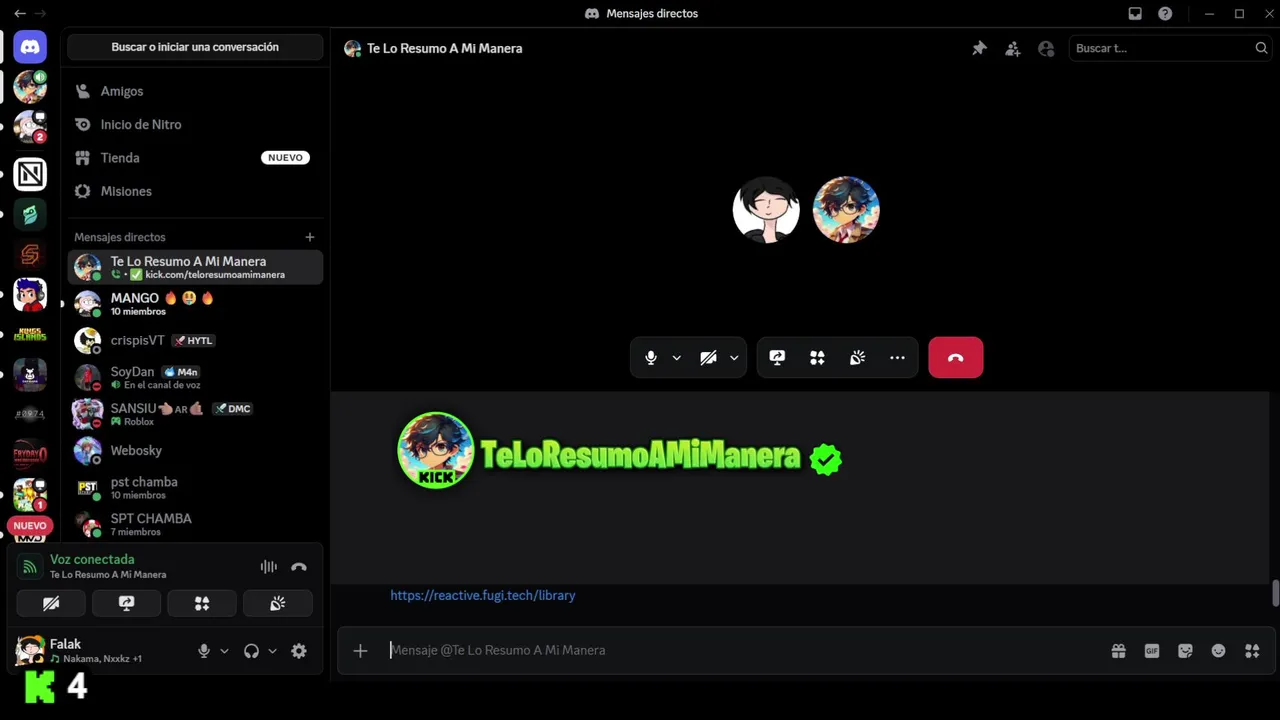Click the Voz conectada status label

click(x=92, y=559)
